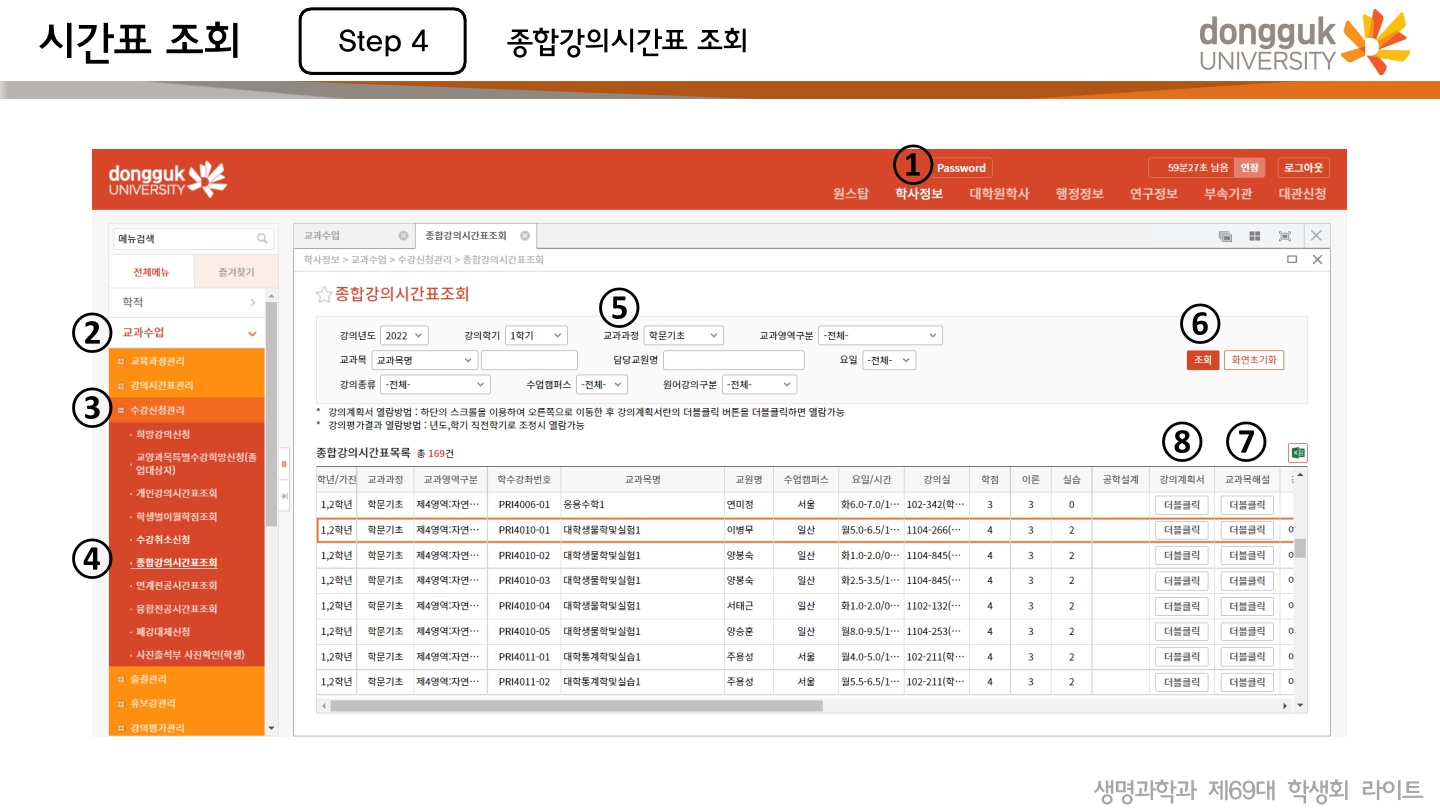Open 폐강대체신청 in the sidebar
This screenshot has height=810, width=1440.
pyautogui.click(x=163, y=632)
